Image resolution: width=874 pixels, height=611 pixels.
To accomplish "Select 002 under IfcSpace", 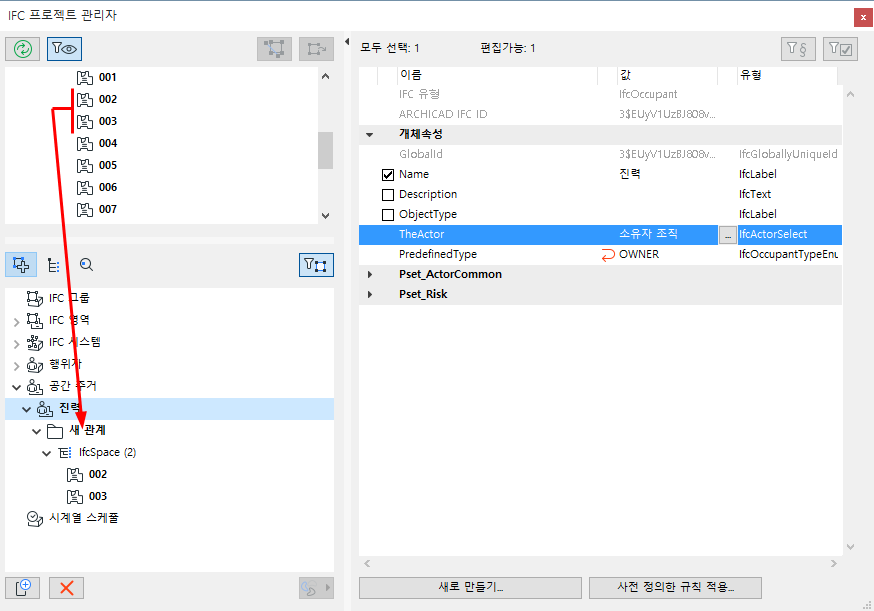I will (98, 474).
